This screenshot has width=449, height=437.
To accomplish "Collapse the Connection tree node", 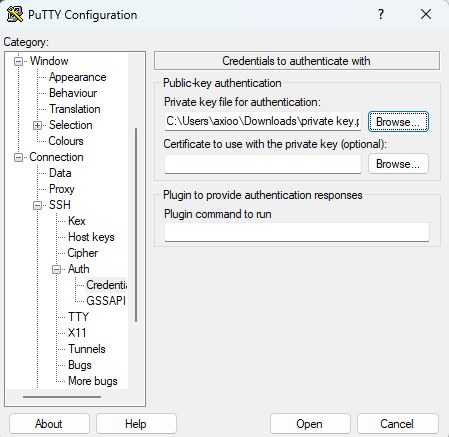I will click(19, 157).
